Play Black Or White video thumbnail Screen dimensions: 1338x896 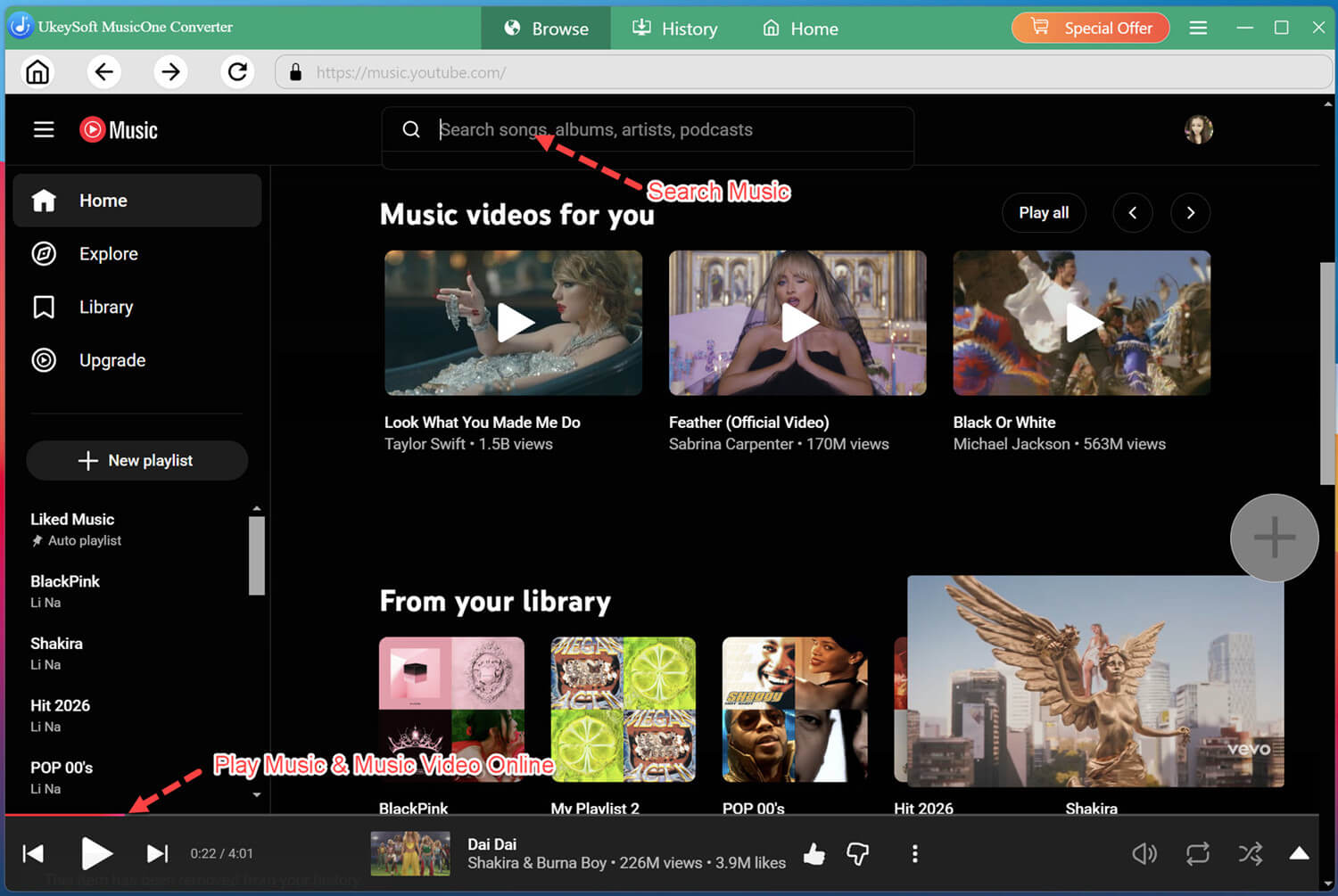click(x=1082, y=323)
